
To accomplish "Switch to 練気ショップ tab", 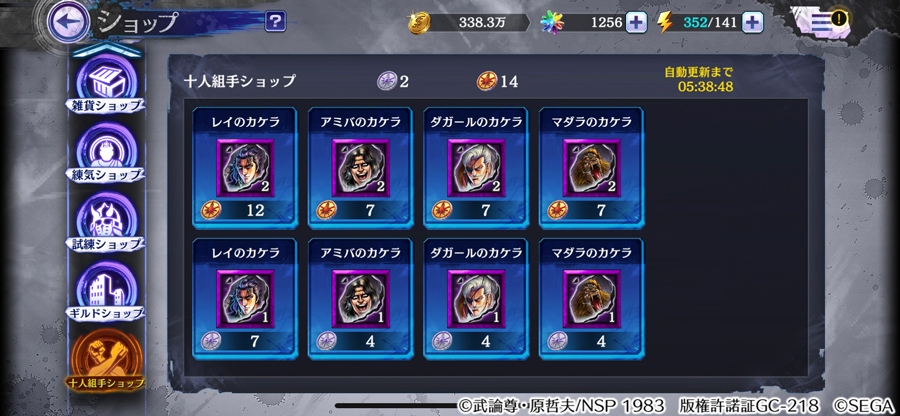I will click(107, 154).
